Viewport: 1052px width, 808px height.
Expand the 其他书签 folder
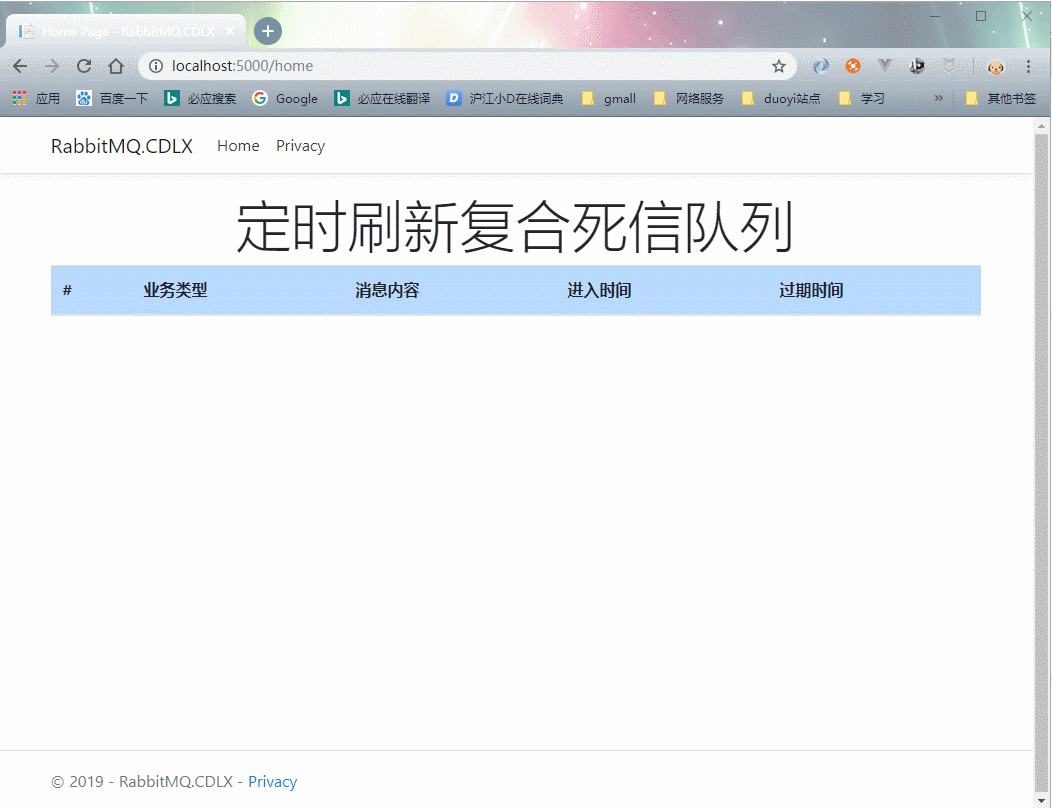1001,99
